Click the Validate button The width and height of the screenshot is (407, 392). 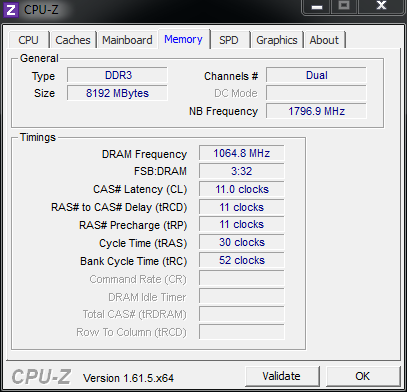pos(281,376)
